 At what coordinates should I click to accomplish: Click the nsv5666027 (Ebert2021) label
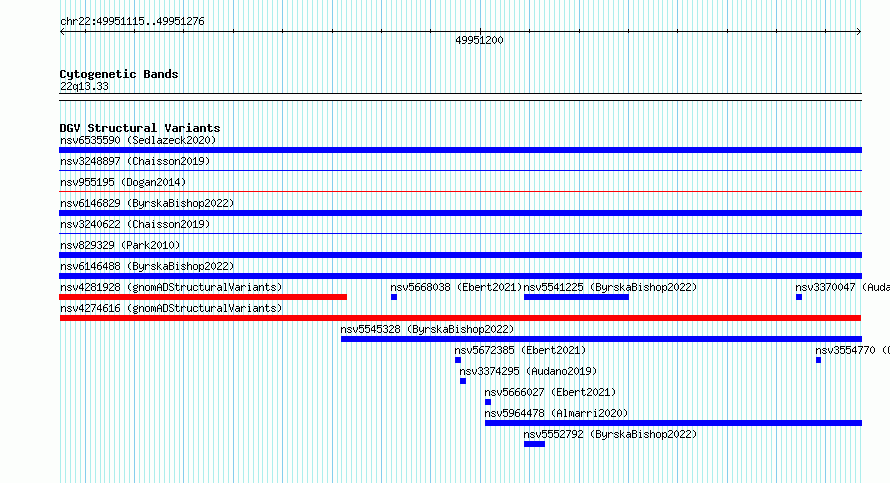coord(550,392)
